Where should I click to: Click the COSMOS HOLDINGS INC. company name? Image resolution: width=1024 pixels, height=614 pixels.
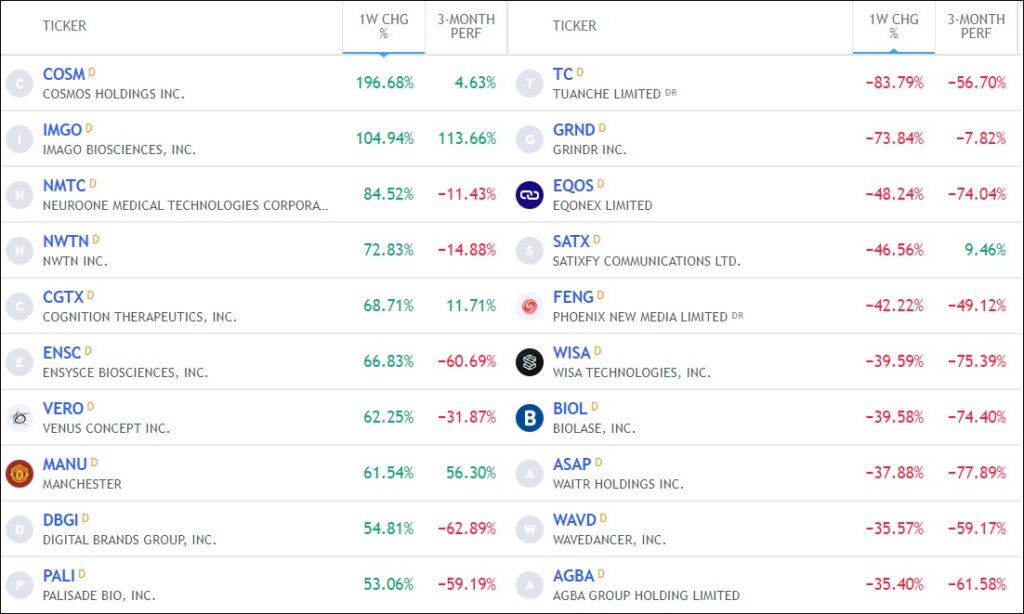click(114, 94)
